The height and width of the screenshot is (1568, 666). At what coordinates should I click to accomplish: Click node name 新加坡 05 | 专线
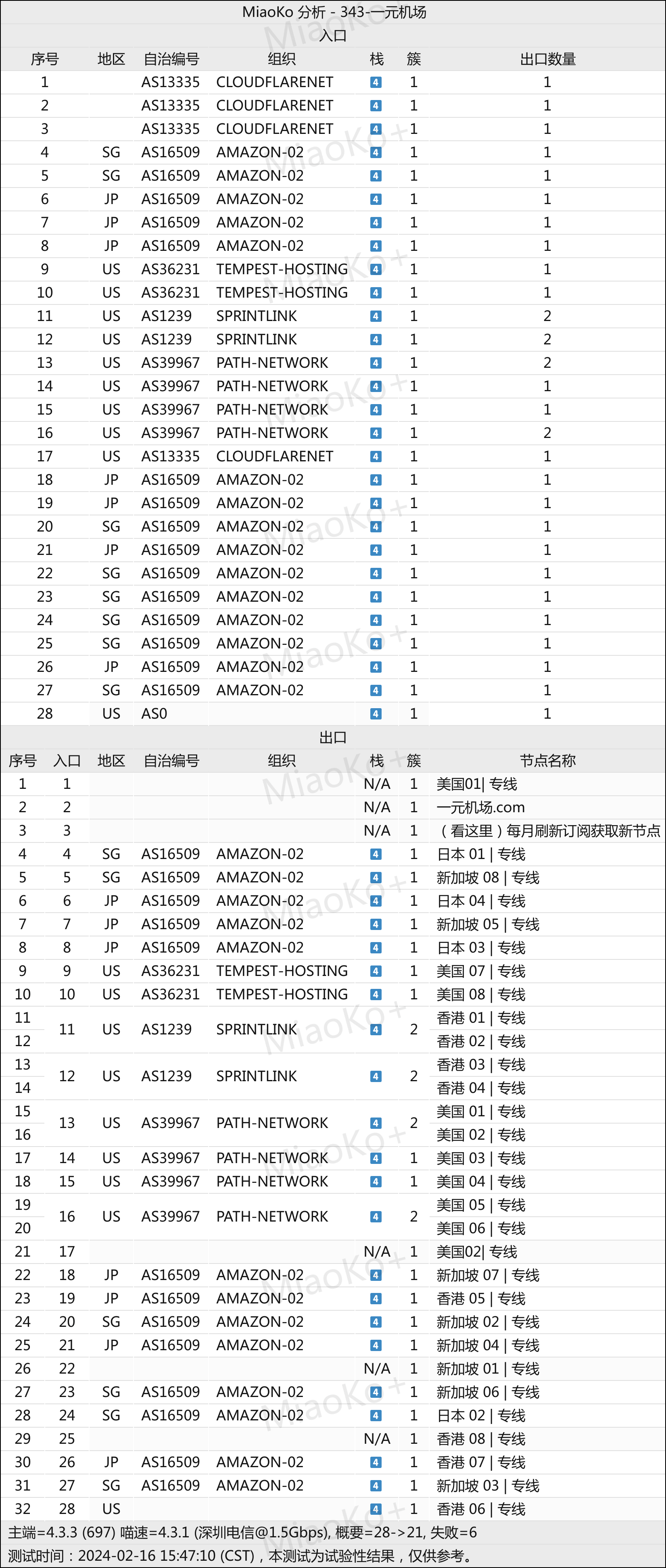(x=488, y=925)
